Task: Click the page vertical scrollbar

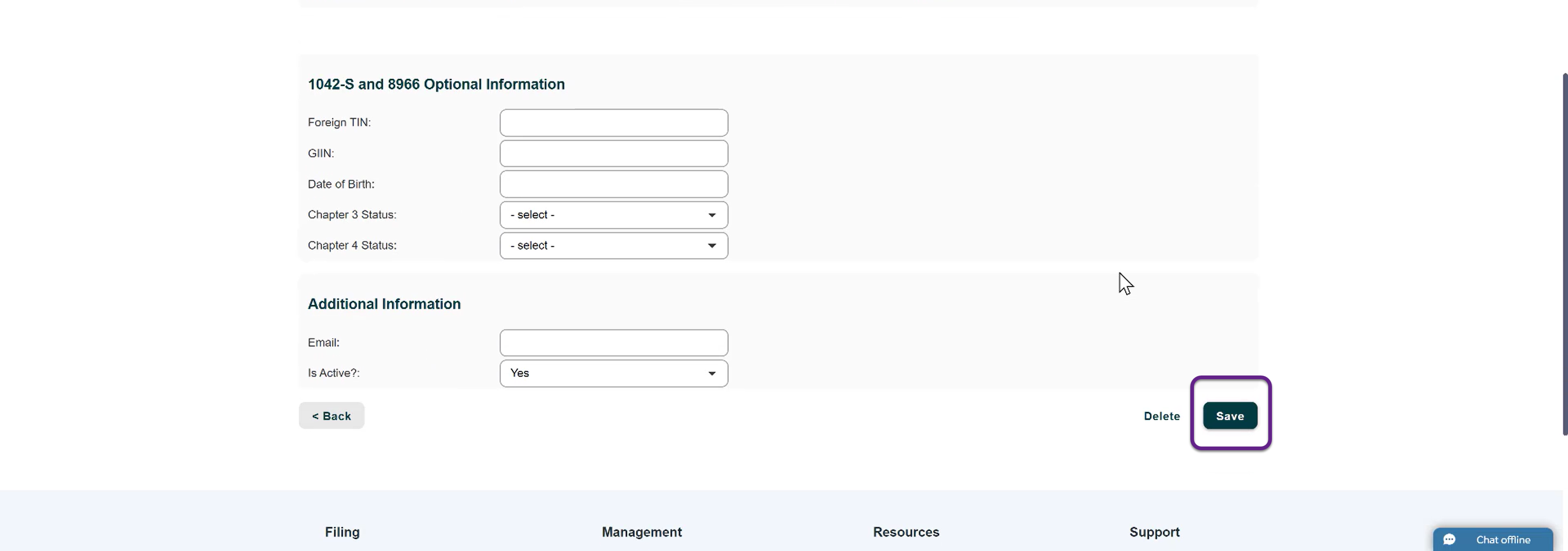Action: [1564, 253]
